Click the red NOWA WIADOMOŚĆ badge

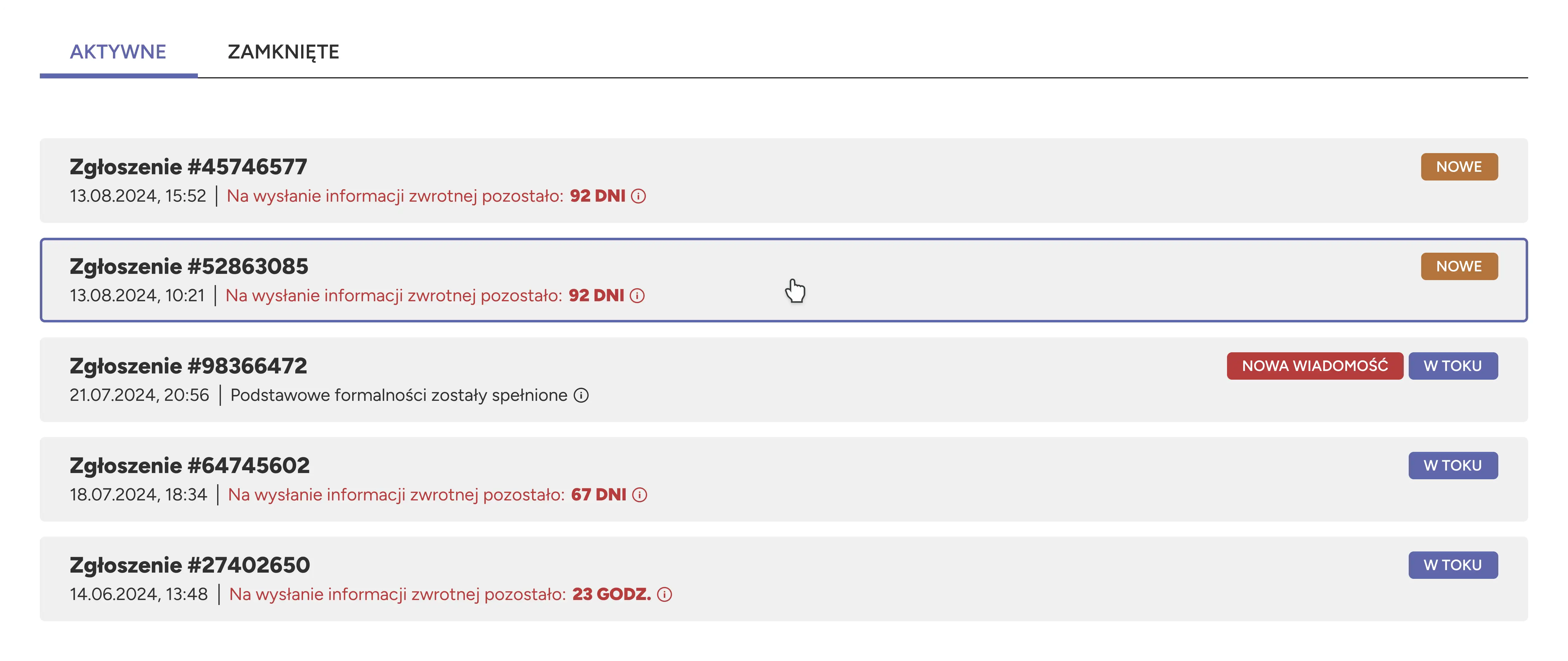[1315, 366]
